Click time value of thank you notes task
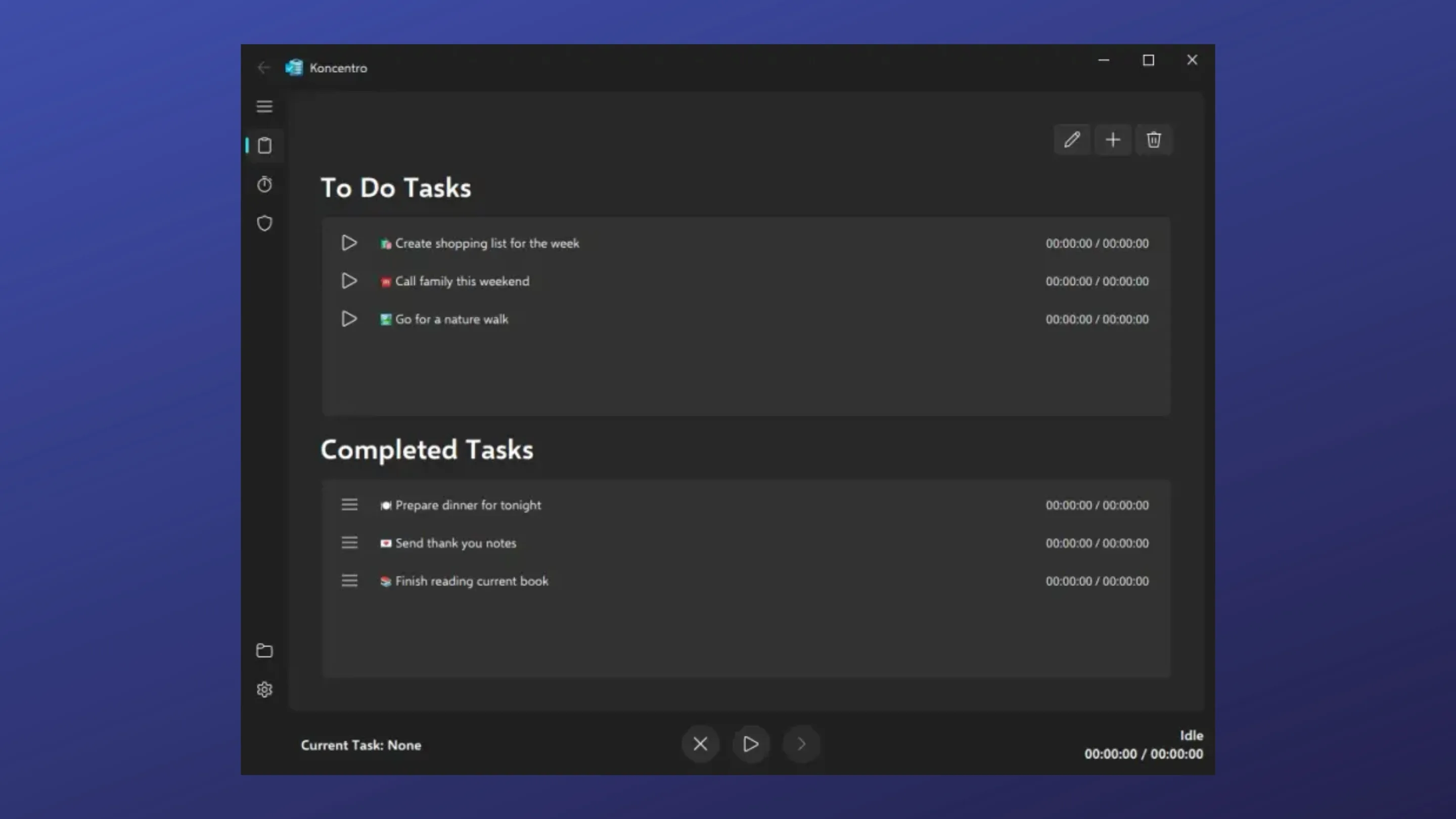This screenshot has width=1456, height=819. pos(1097,543)
